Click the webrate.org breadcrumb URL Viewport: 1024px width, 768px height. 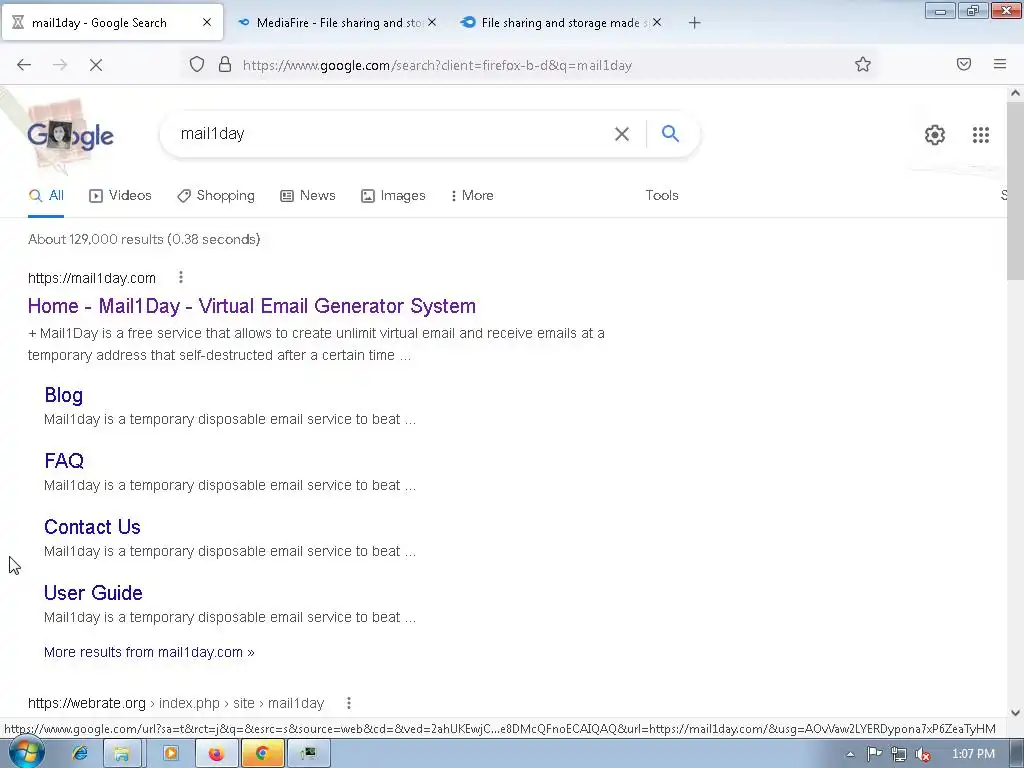(x=176, y=703)
